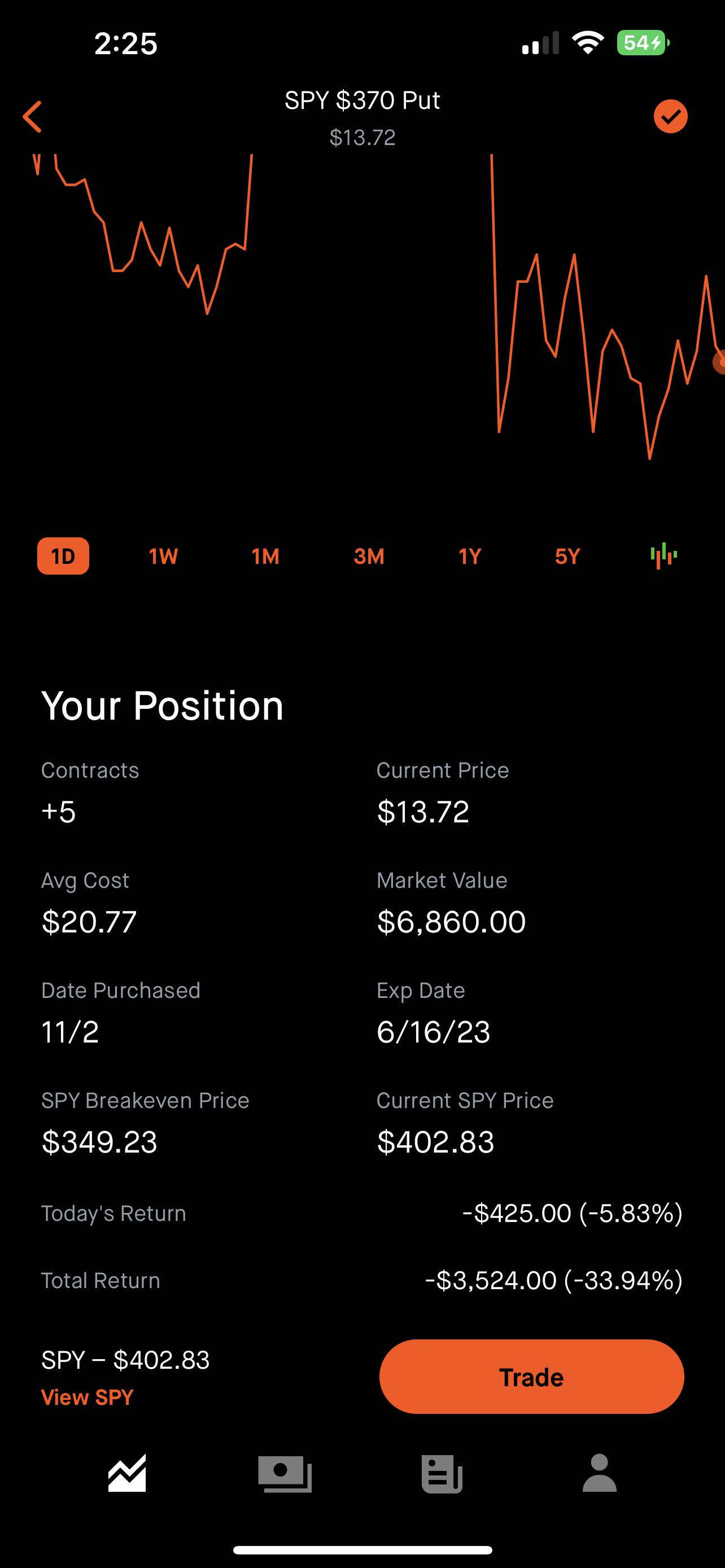The image size is (725, 1568).
Task: Tap the chart's current price dot
Action: coord(720,363)
